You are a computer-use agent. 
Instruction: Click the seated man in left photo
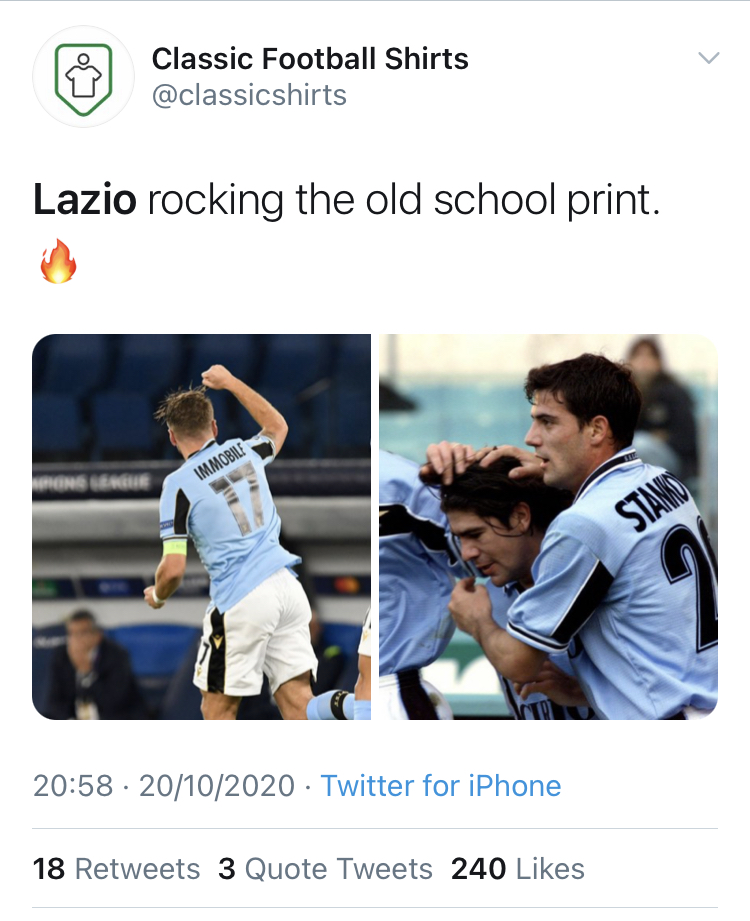[x=84, y=665]
